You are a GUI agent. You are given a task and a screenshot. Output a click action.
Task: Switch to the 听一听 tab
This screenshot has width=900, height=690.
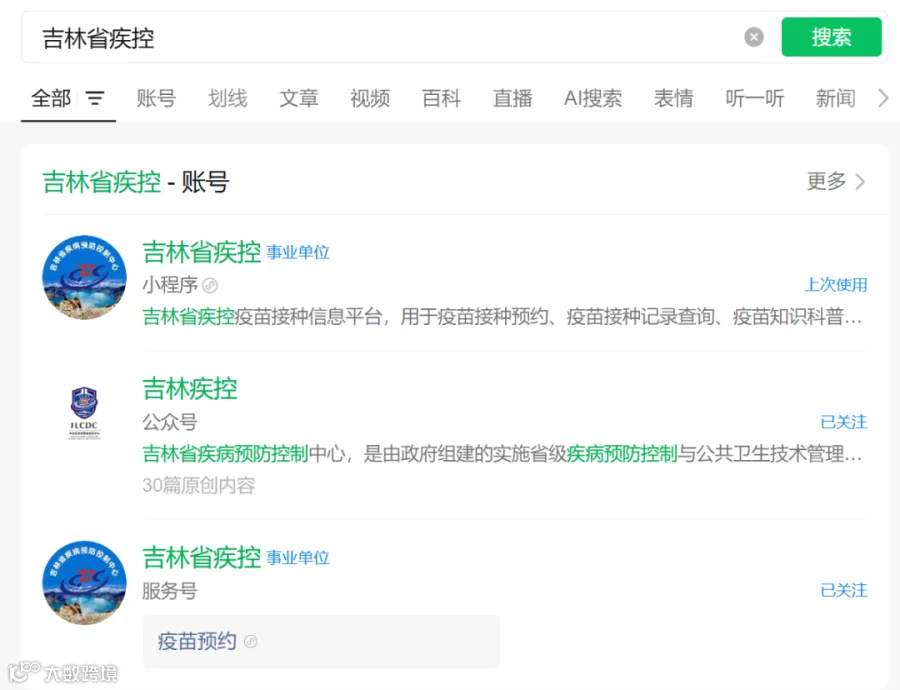pyautogui.click(x=755, y=98)
